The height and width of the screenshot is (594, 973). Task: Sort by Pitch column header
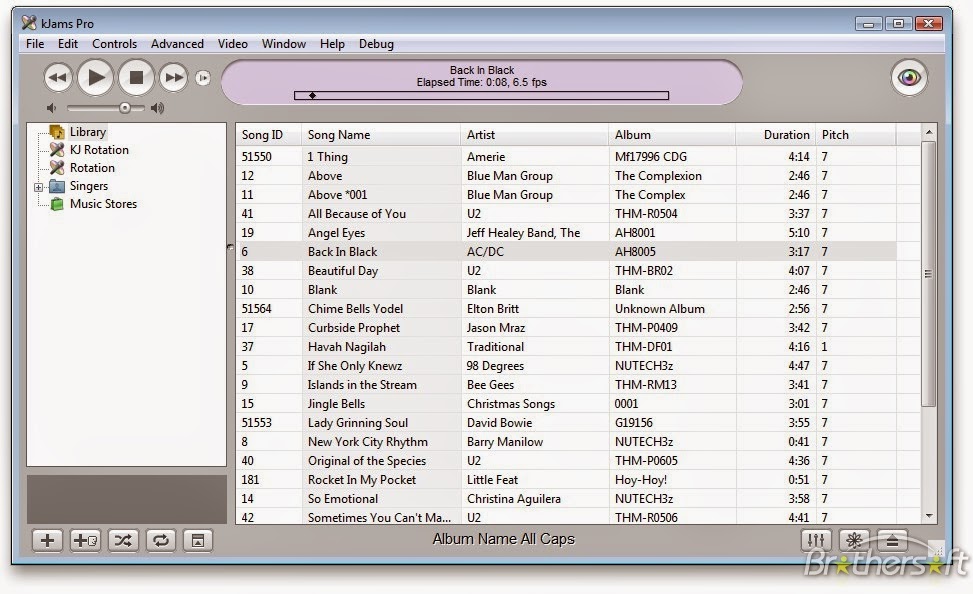click(x=855, y=135)
